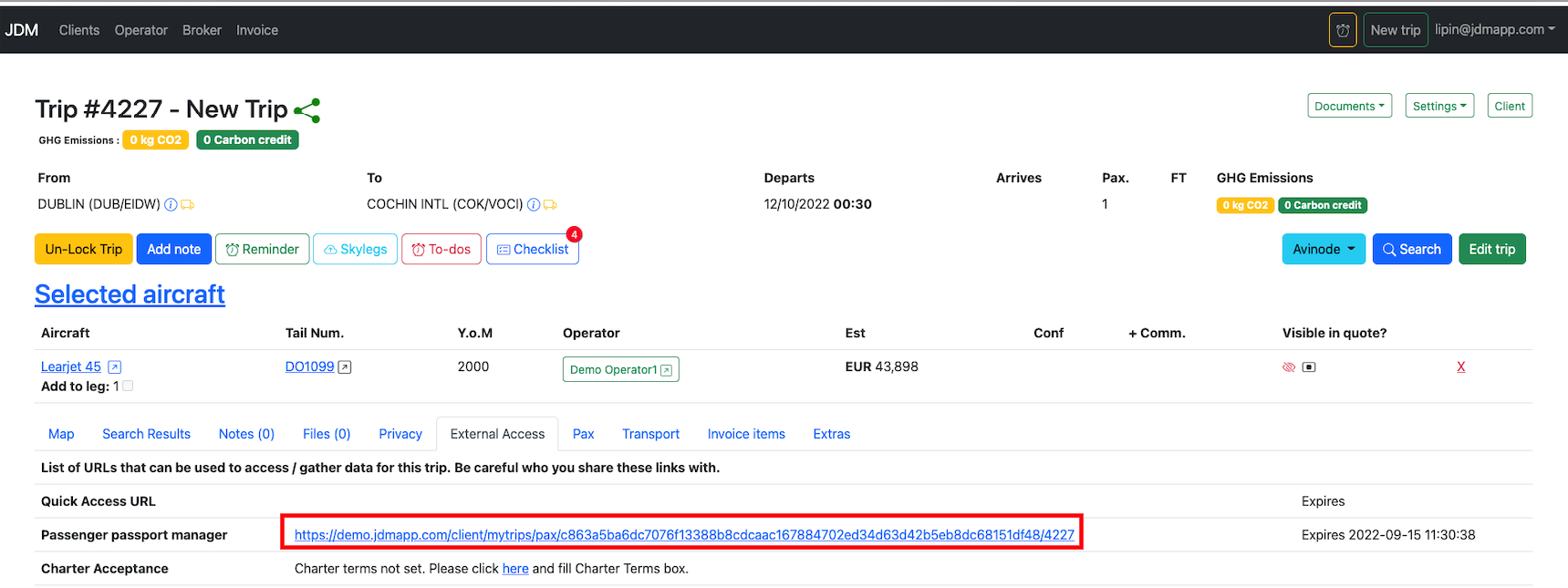Toggle the square record icon in quote column

1309,367
